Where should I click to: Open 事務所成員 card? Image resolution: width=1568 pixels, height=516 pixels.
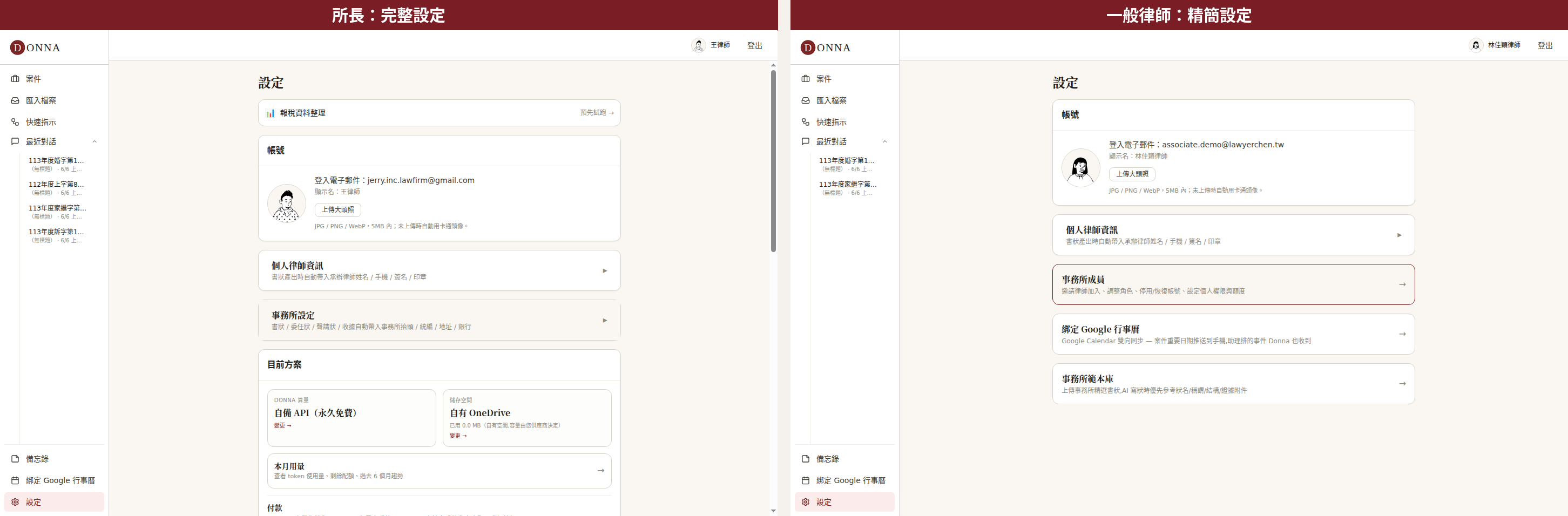[x=1234, y=285]
